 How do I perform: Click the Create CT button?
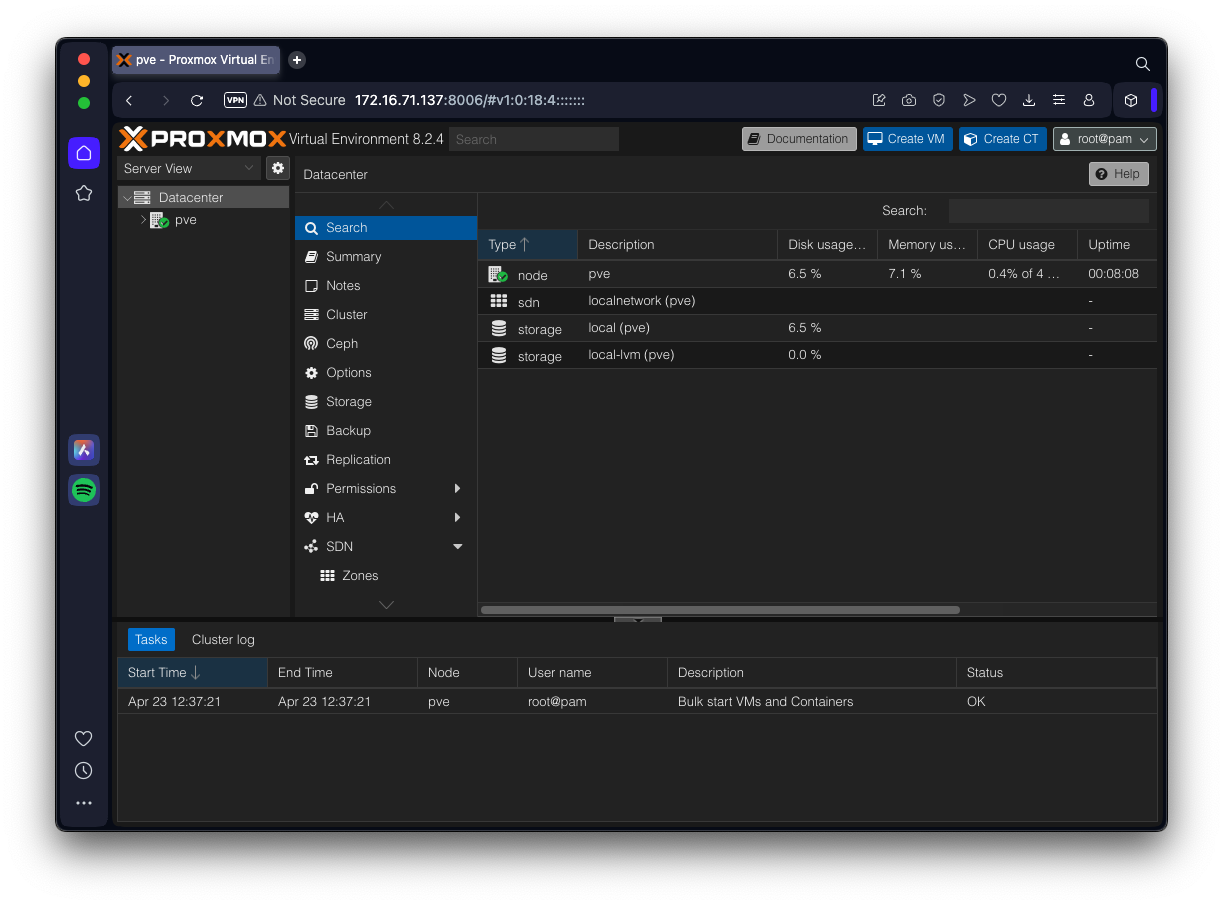coord(1002,139)
